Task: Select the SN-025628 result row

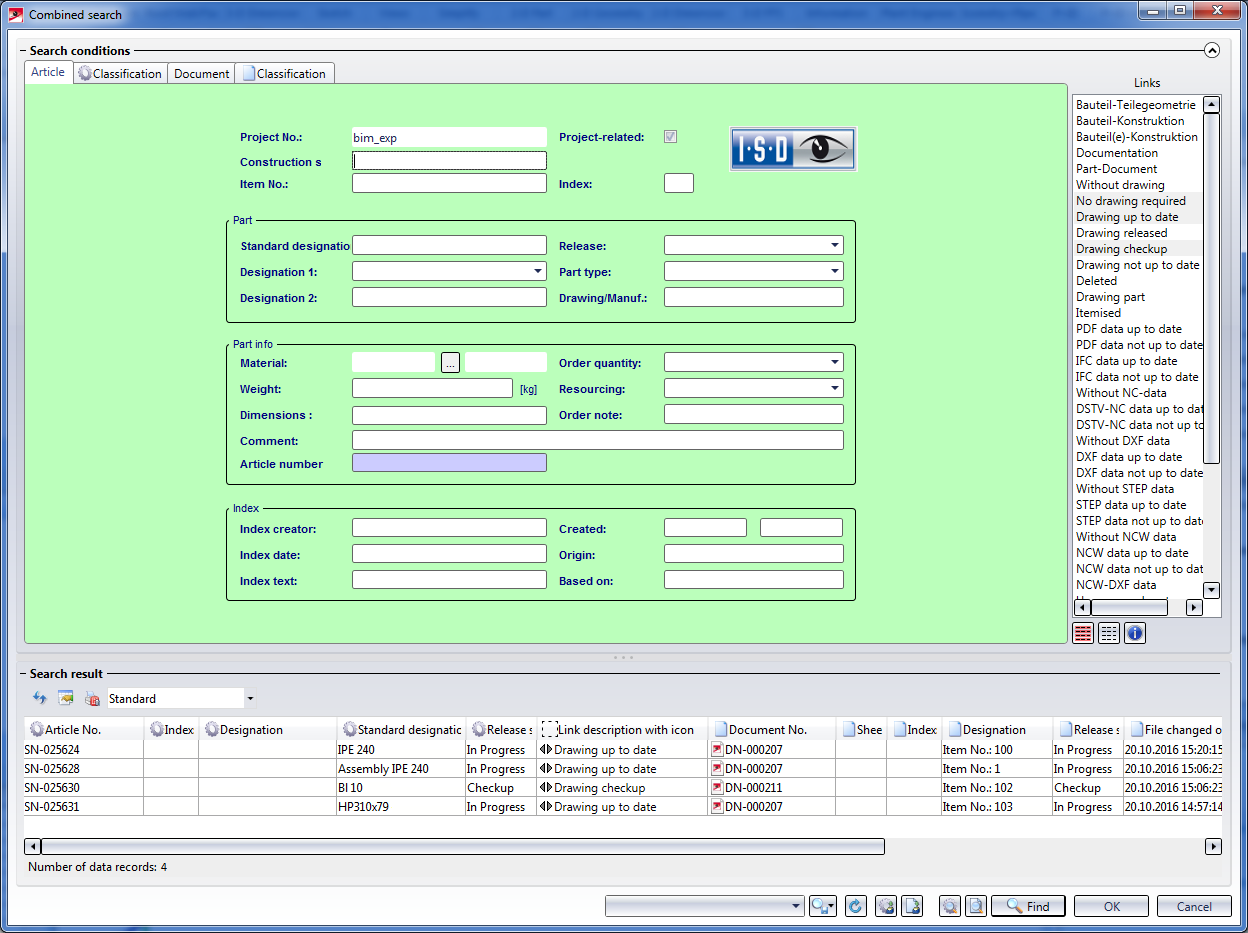Action: pos(622,769)
